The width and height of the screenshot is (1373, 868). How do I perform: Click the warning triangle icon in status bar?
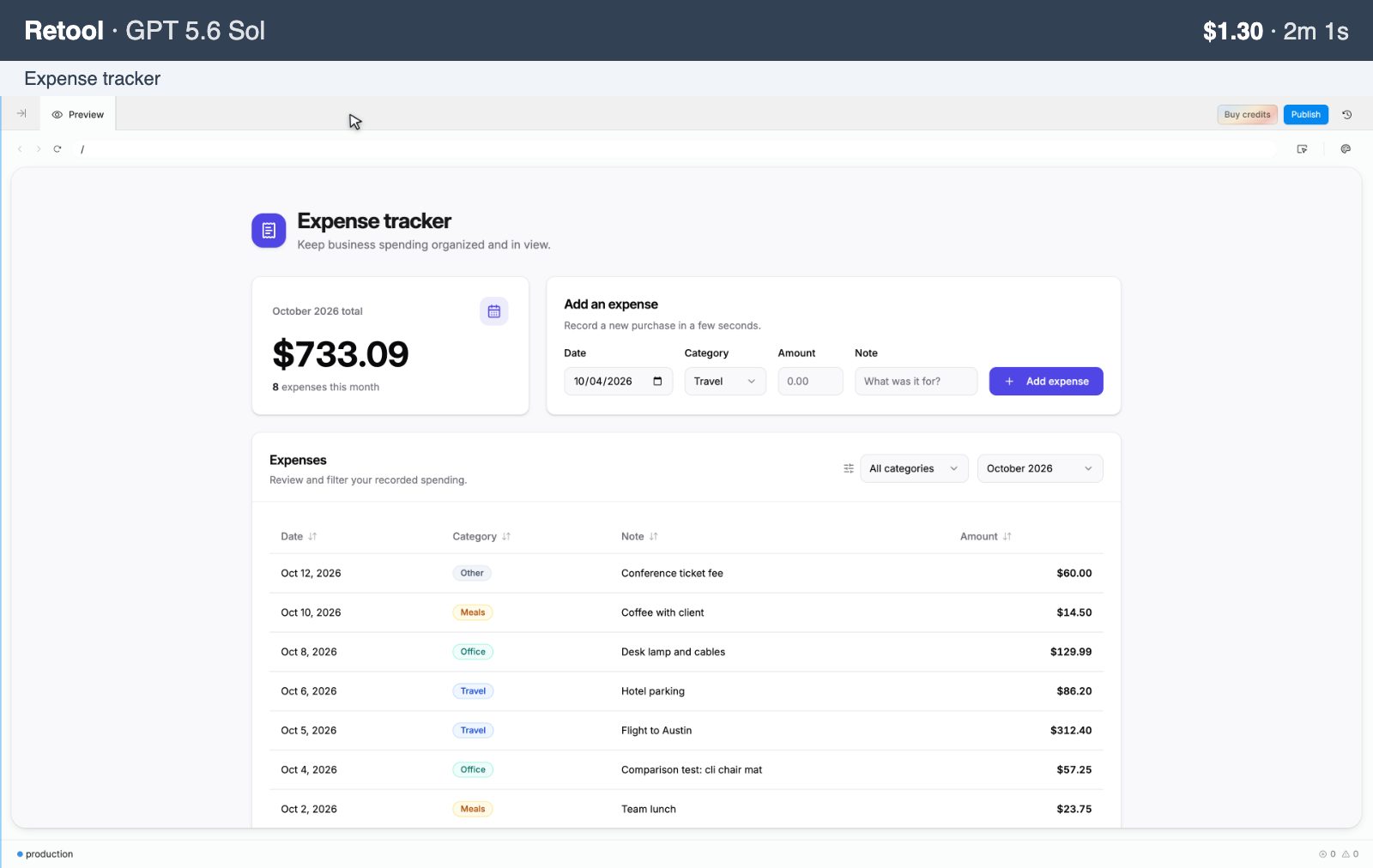pos(1346,854)
